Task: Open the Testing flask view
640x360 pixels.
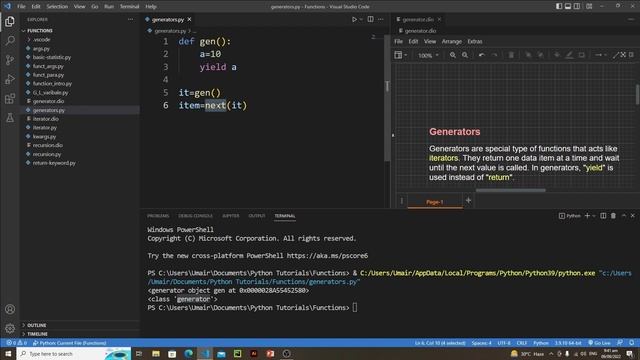Action: coord(10,118)
